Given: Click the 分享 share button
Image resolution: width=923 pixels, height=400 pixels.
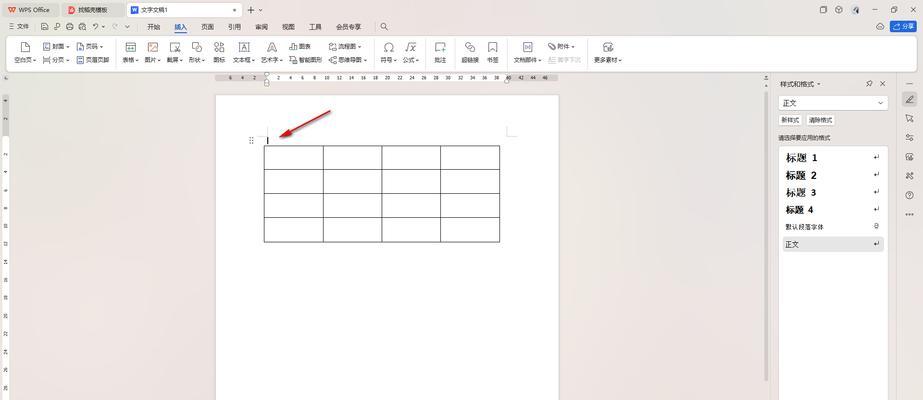Looking at the screenshot, I should click(903, 27).
